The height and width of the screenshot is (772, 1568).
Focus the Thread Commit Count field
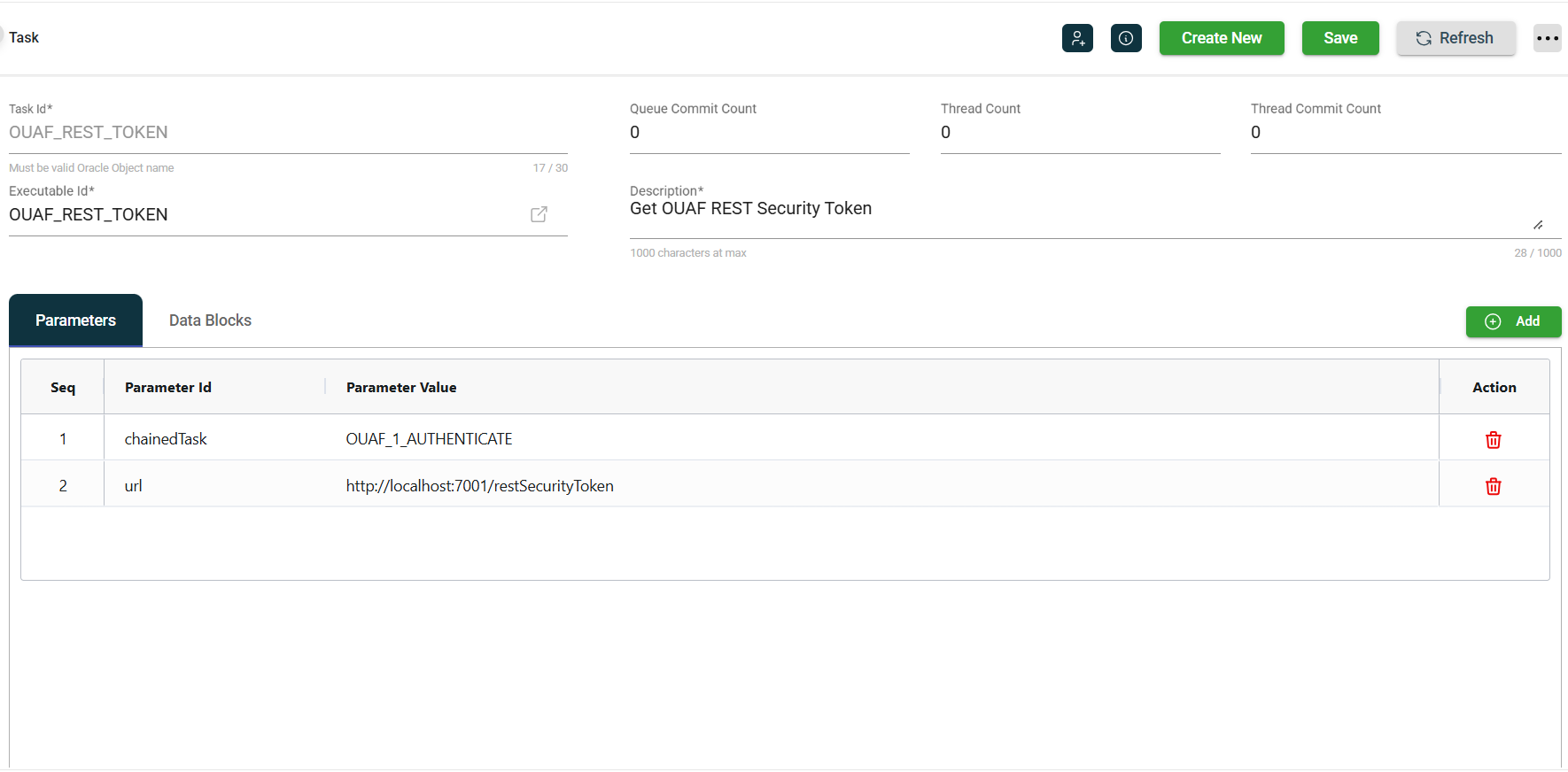coord(1405,133)
